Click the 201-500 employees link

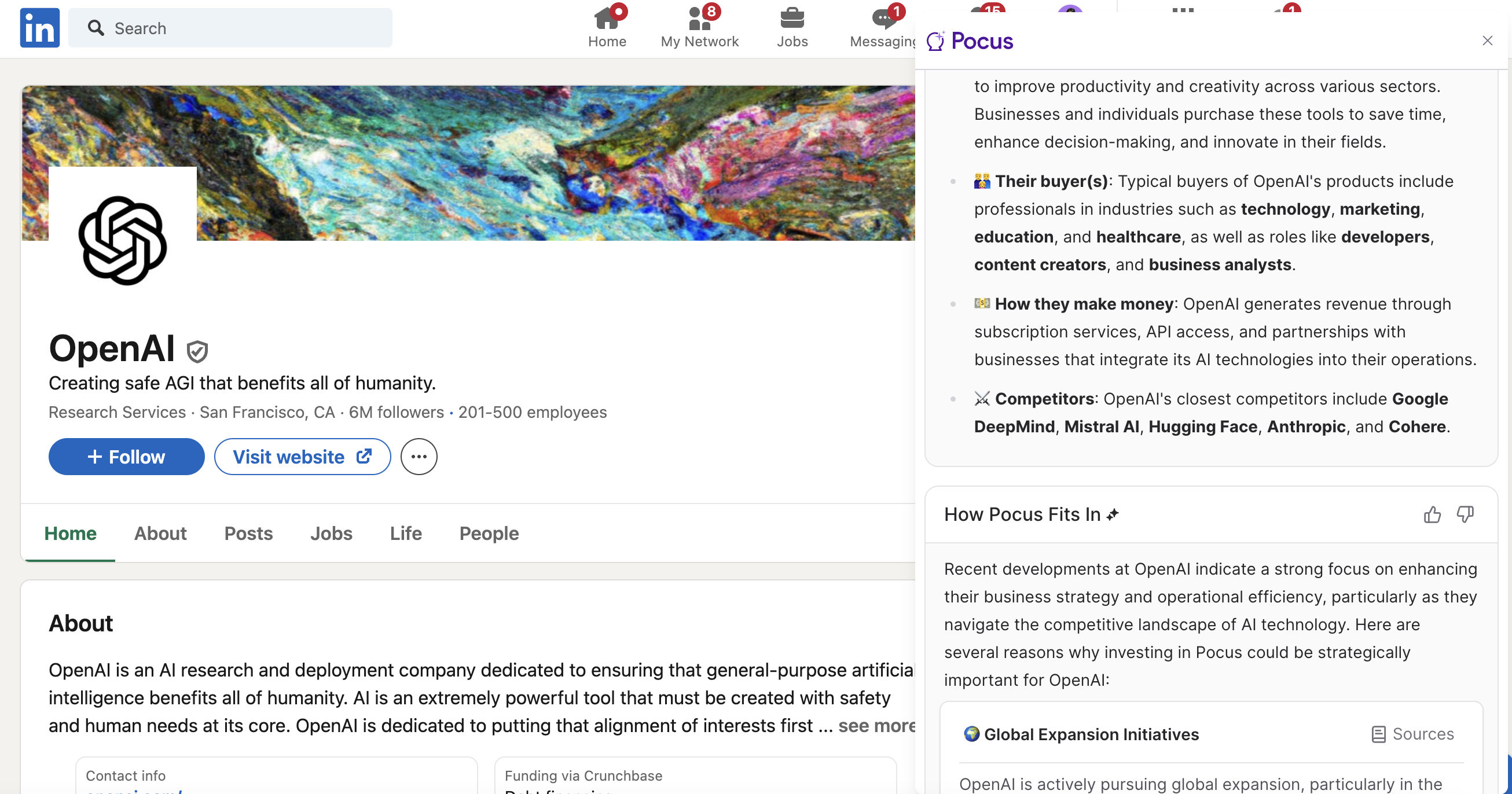(x=532, y=412)
